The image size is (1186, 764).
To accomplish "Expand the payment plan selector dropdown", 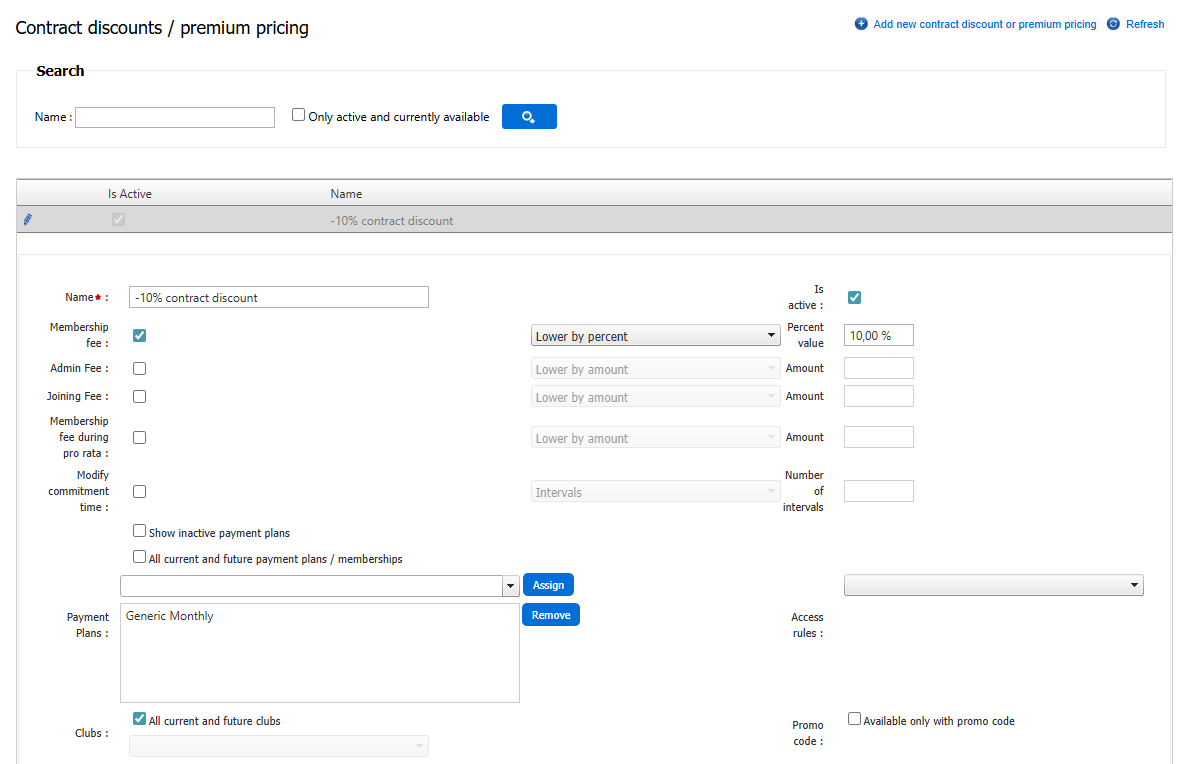I will [511, 586].
